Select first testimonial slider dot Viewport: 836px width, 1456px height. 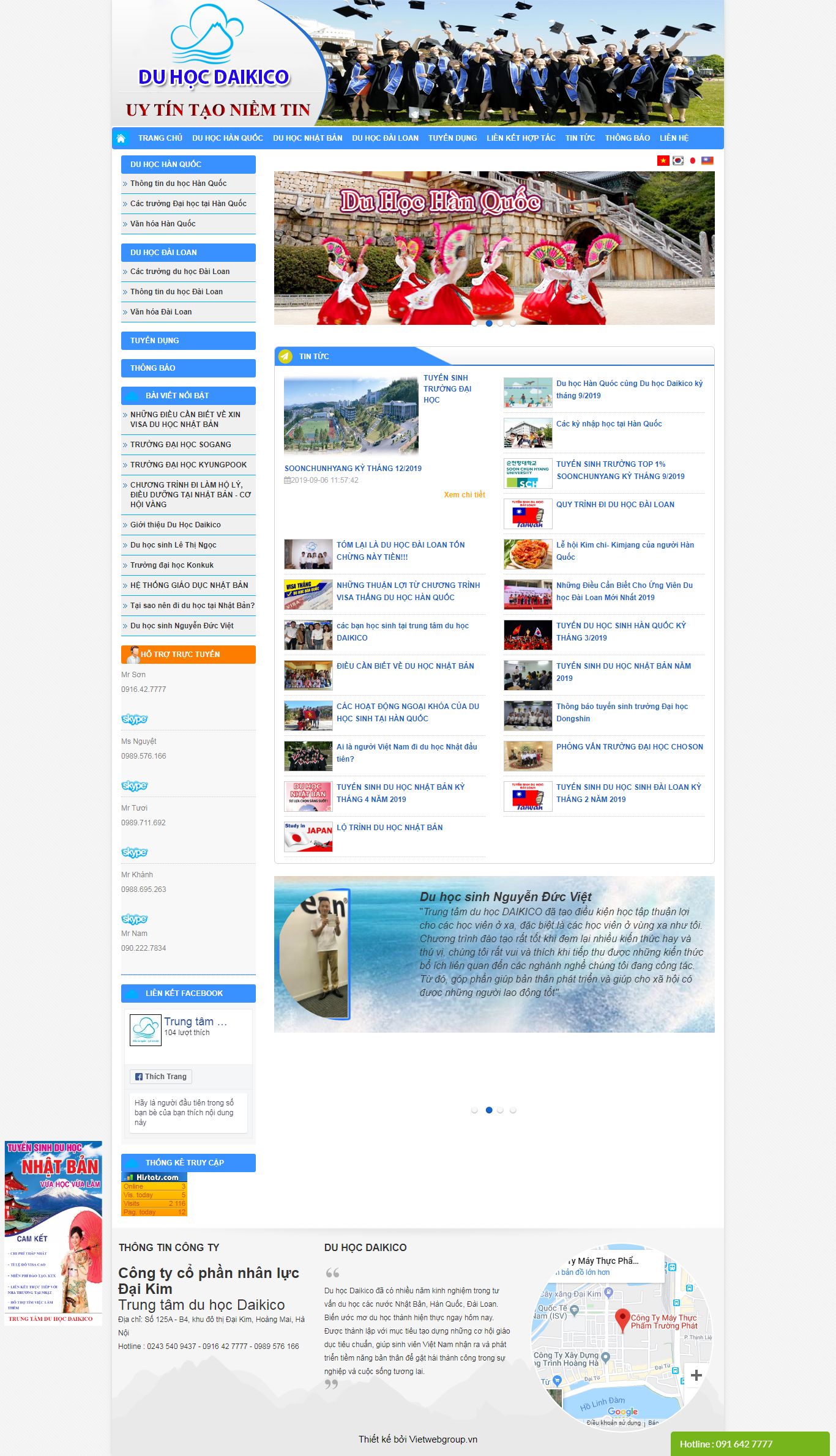click(x=474, y=1110)
